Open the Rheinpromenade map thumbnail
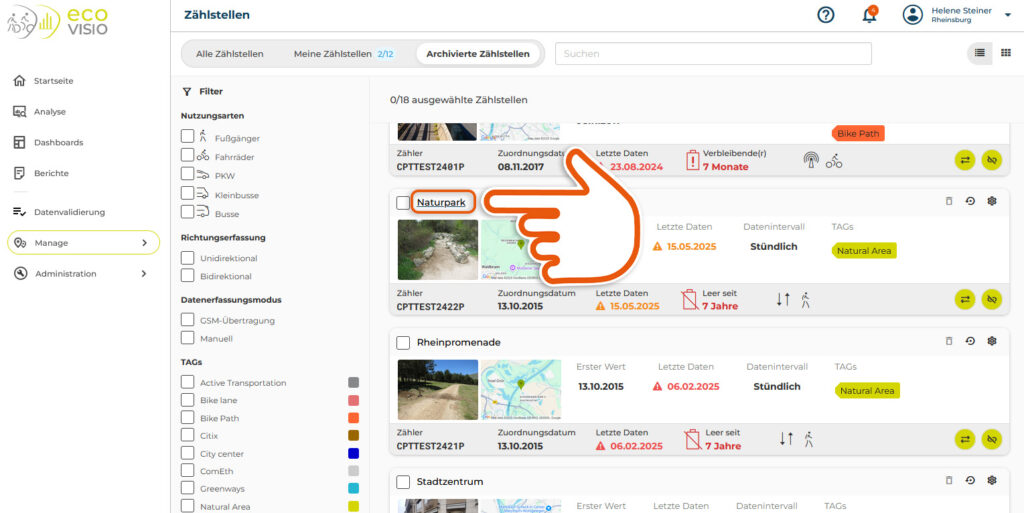This screenshot has height=513, width=1024. tap(521, 390)
